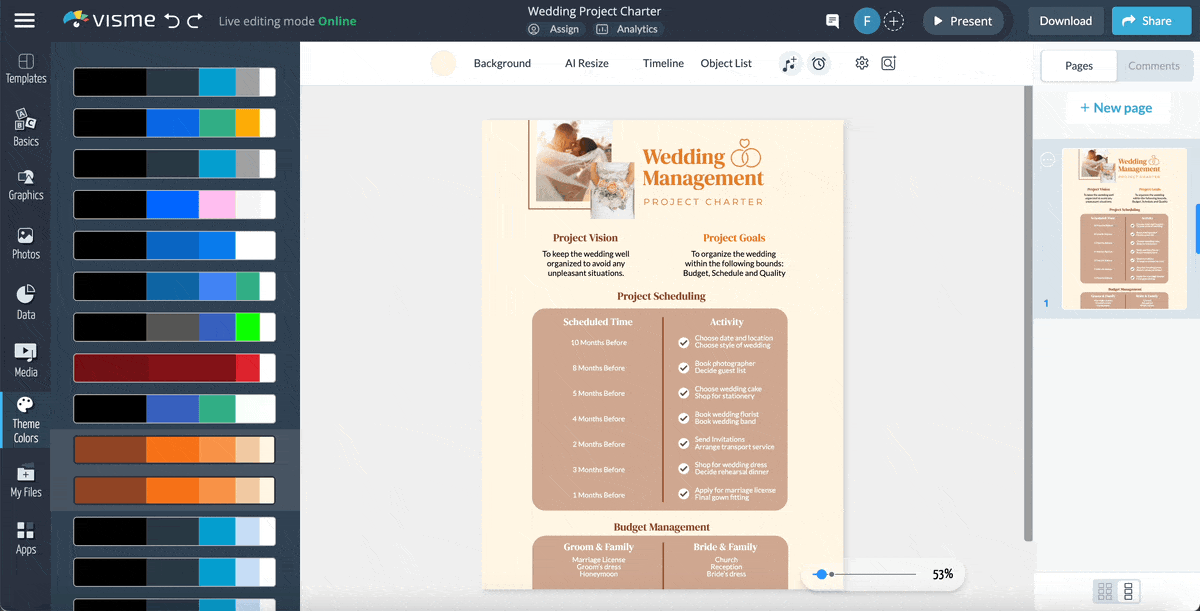The width and height of the screenshot is (1200, 611).
Task: Open the Apps panel
Action: [x=25, y=538]
